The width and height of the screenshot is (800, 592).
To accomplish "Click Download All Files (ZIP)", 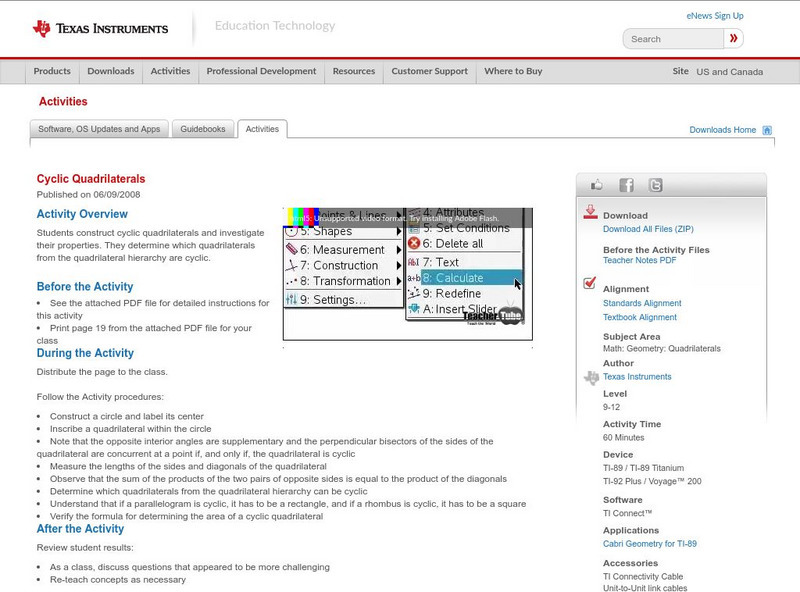I will pyautogui.click(x=648, y=229).
